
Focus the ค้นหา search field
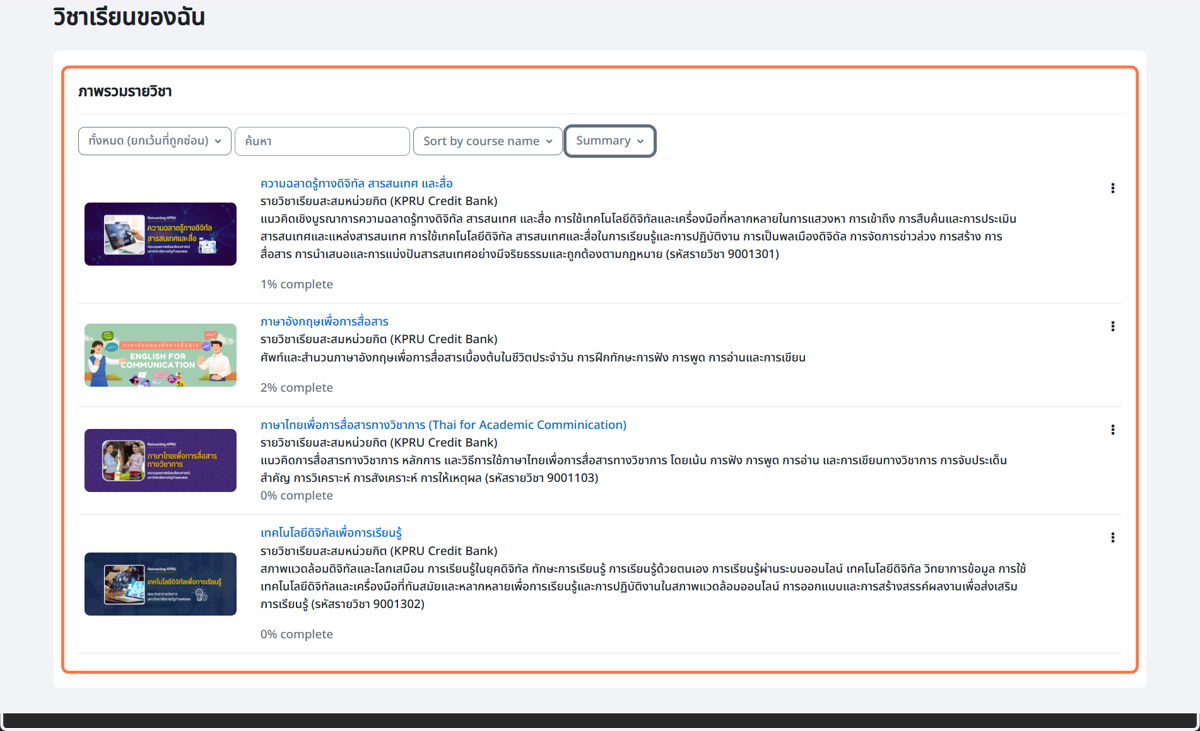322,141
